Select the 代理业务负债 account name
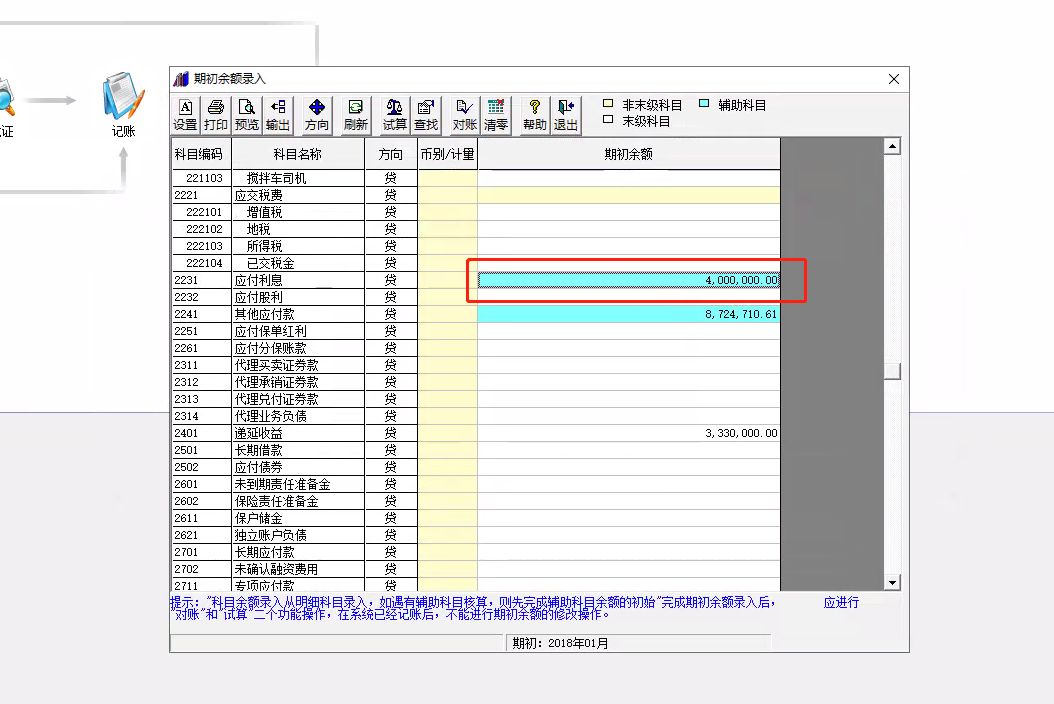 pyautogui.click(x=270, y=416)
